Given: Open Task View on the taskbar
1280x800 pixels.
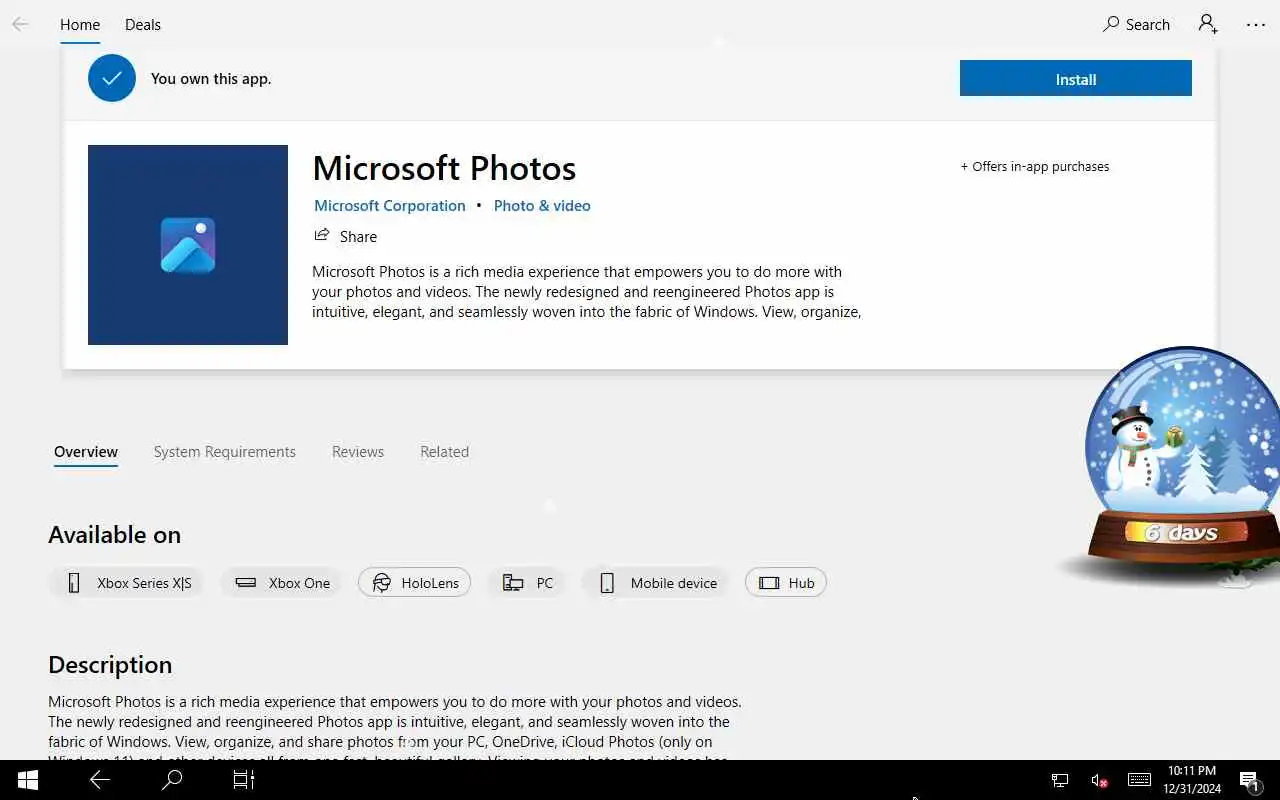Looking at the screenshot, I should click(244, 780).
